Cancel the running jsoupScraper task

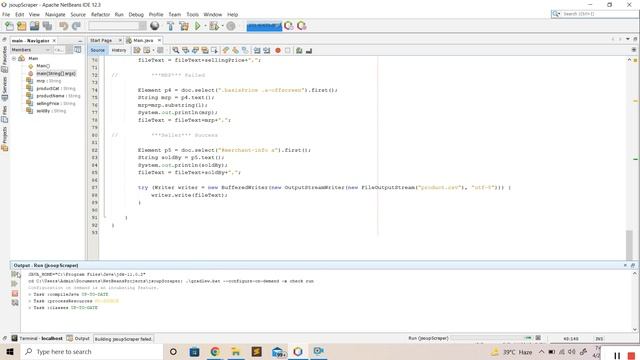(x=538, y=338)
